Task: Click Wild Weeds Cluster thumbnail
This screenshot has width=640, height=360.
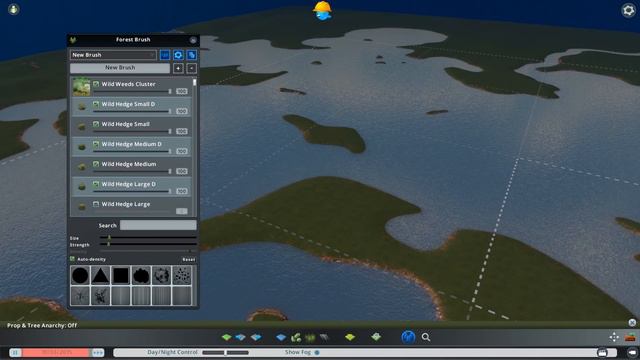Action: tap(82, 87)
